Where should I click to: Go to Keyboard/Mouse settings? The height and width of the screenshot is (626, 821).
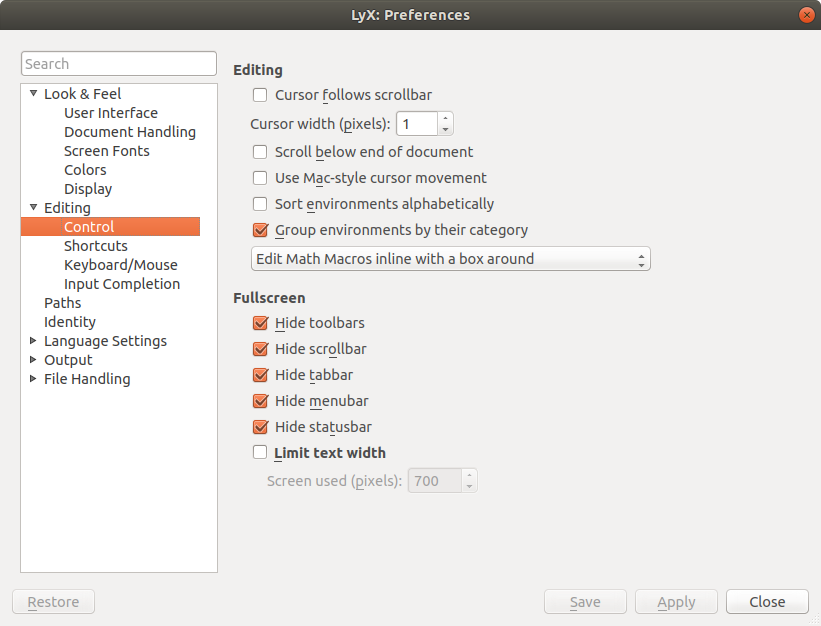tap(120, 265)
